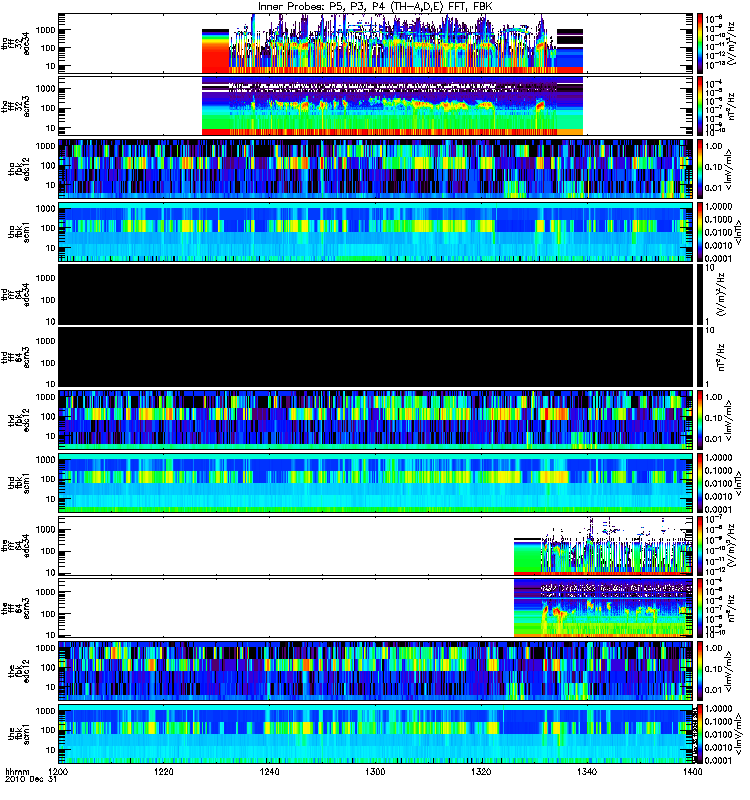This screenshot has height=800, width=750.
Task: Click the color bar beside tha fbk scm1 panel
Action: point(700,232)
